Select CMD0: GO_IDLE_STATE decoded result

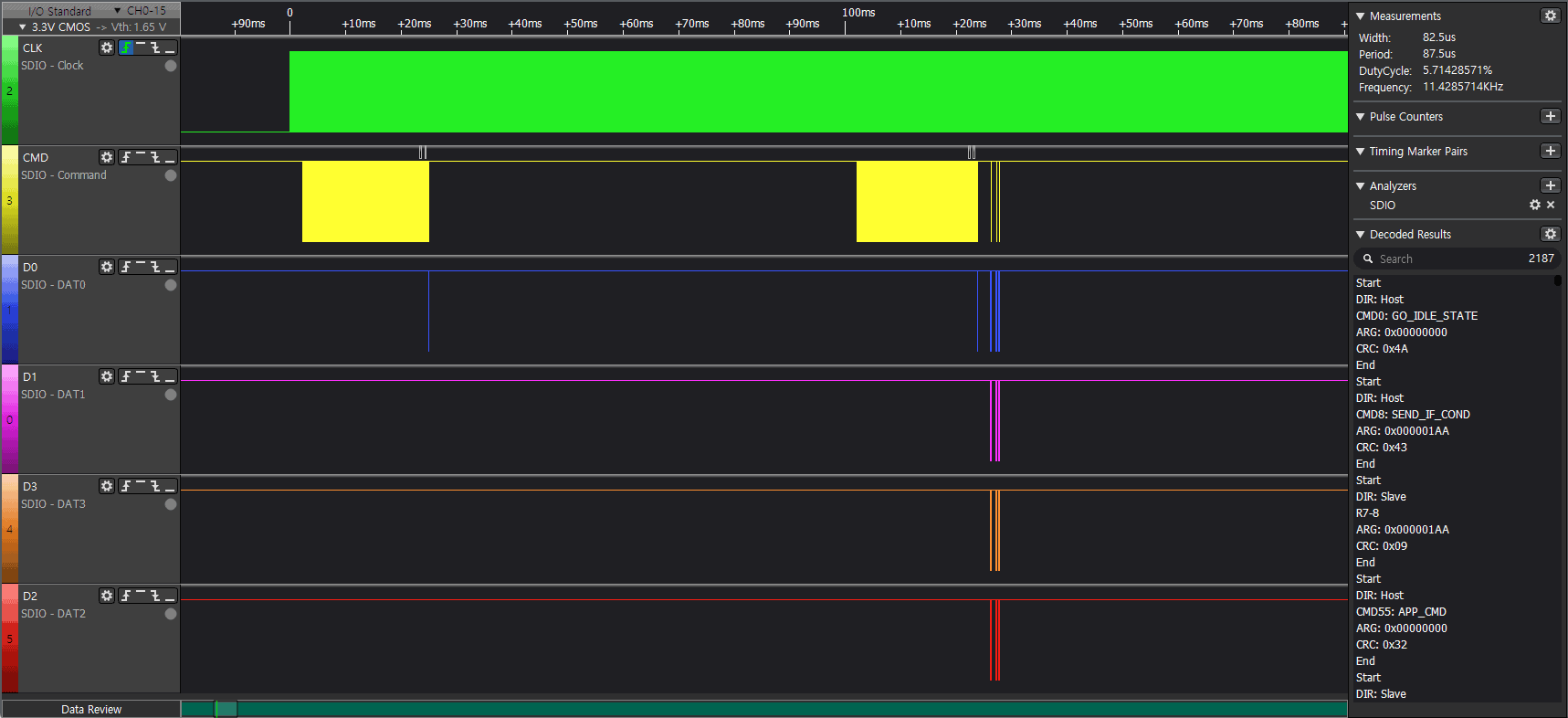coord(1416,316)
